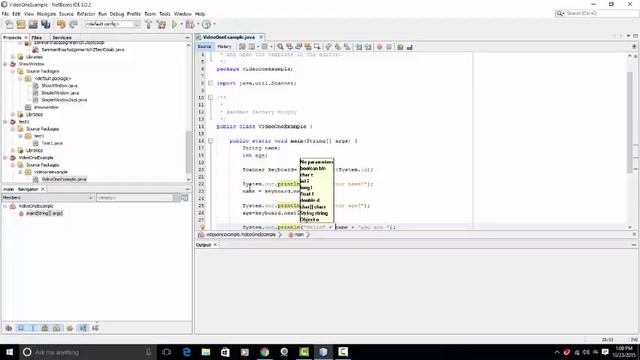Image resolution: width=640 pixels, height=360 pixels.
Task: Switch to the Files tab
Action: tap(37, 37)
